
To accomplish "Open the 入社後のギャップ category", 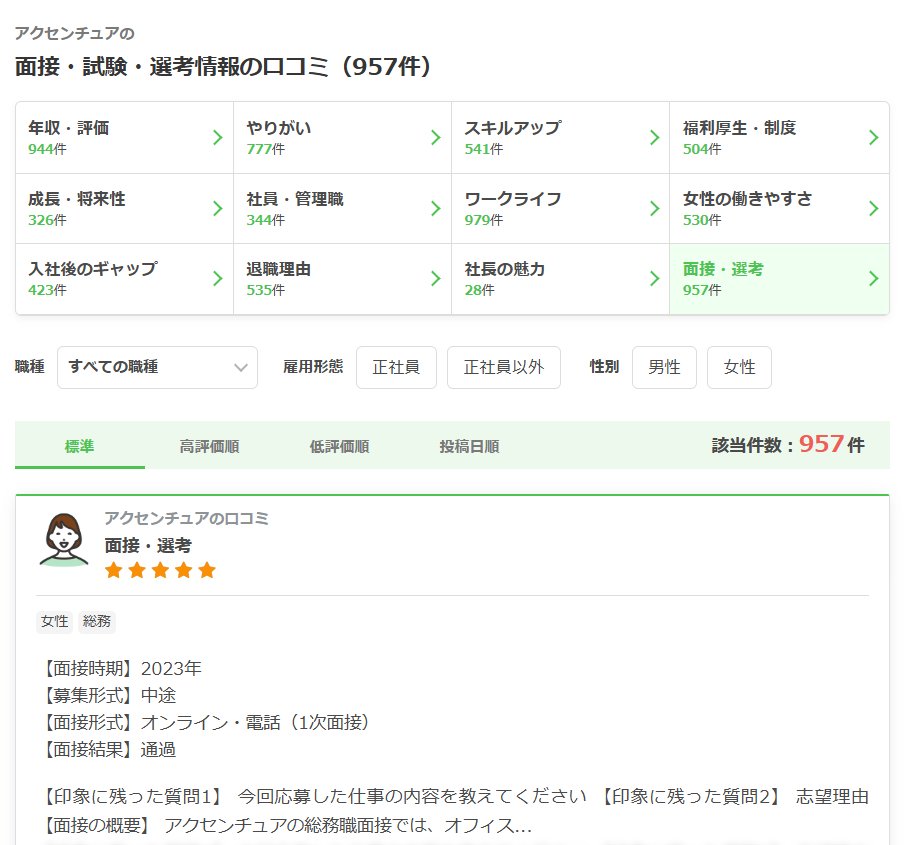I will [124, 279].
